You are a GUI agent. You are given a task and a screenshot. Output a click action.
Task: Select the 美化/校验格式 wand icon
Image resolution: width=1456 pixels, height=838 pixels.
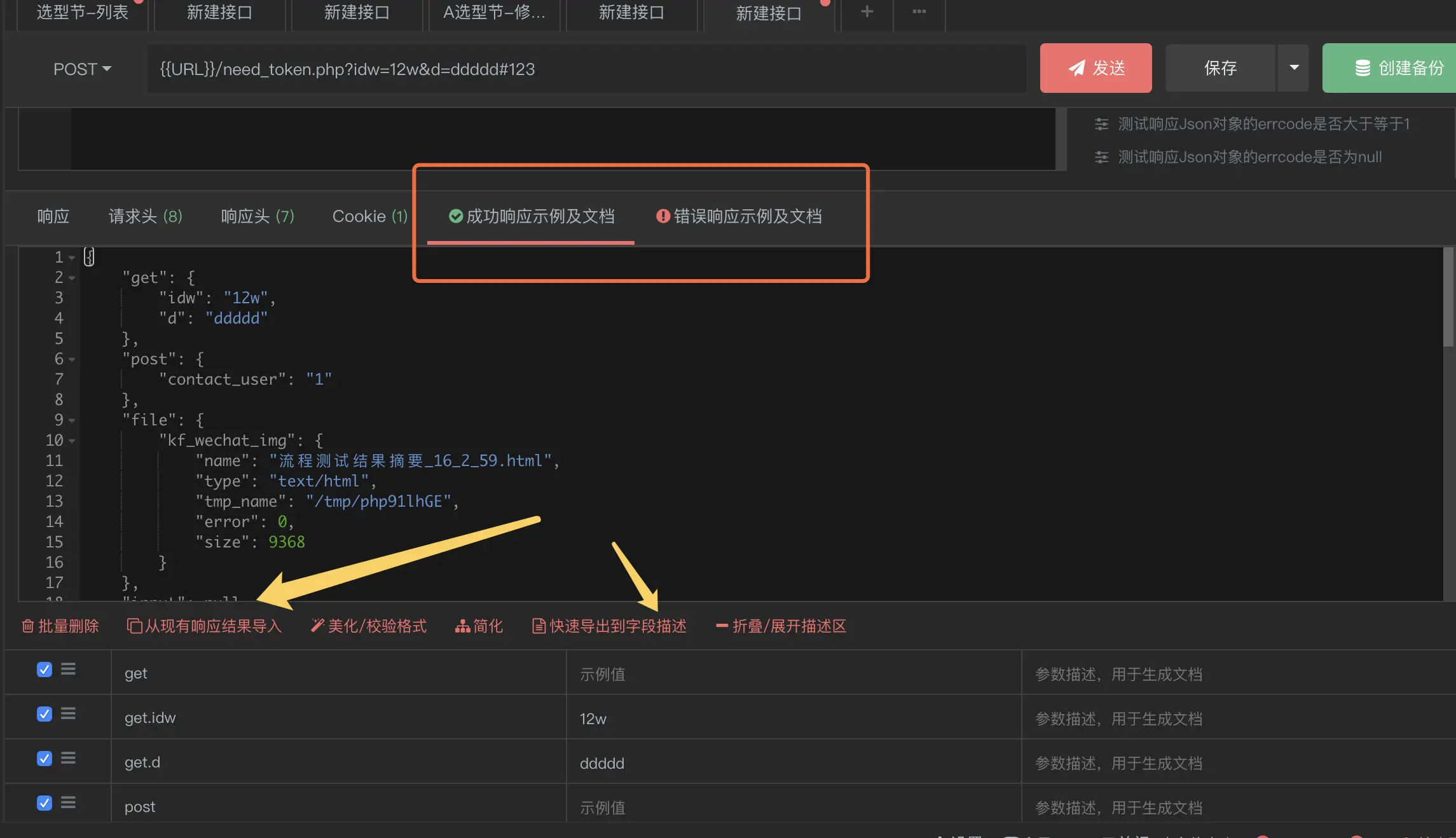pos(317,626)
